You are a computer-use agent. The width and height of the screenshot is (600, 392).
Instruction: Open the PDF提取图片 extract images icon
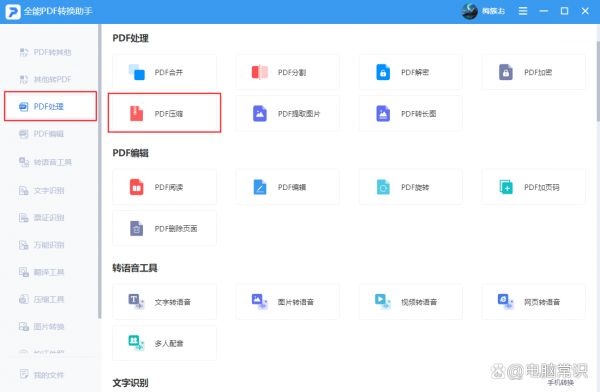click(260, 113)
